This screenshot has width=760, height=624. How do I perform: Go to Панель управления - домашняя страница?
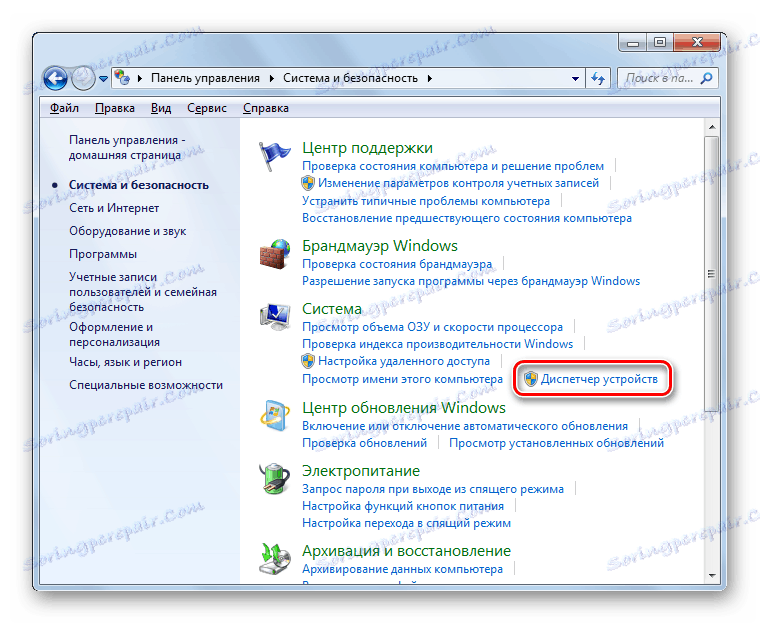pos(127,147)
